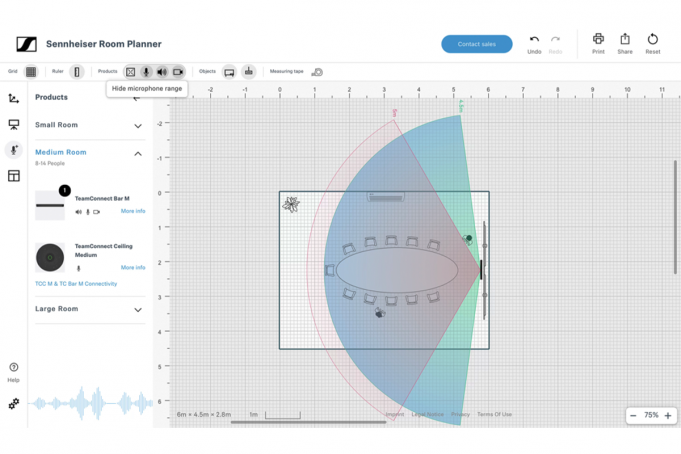The image size is (681, 454).
Task: Zoom out with the minus button
Action: click(x=633, y=416)
